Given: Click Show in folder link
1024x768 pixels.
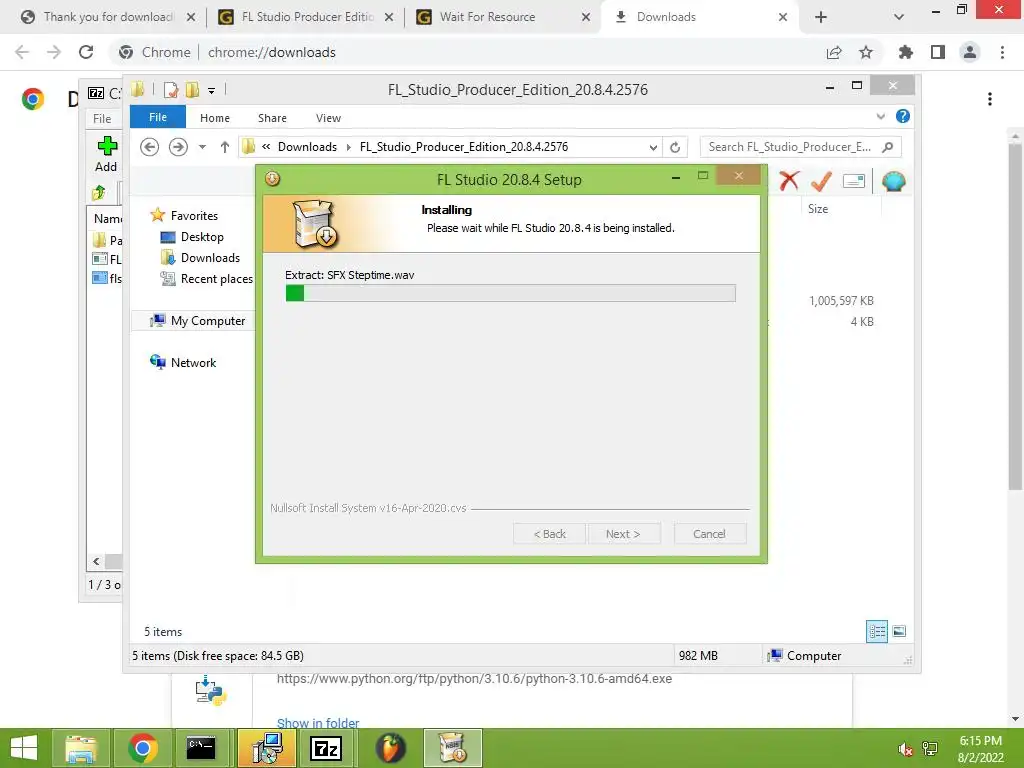Looking at the screenshot, I should click(318, 723).
